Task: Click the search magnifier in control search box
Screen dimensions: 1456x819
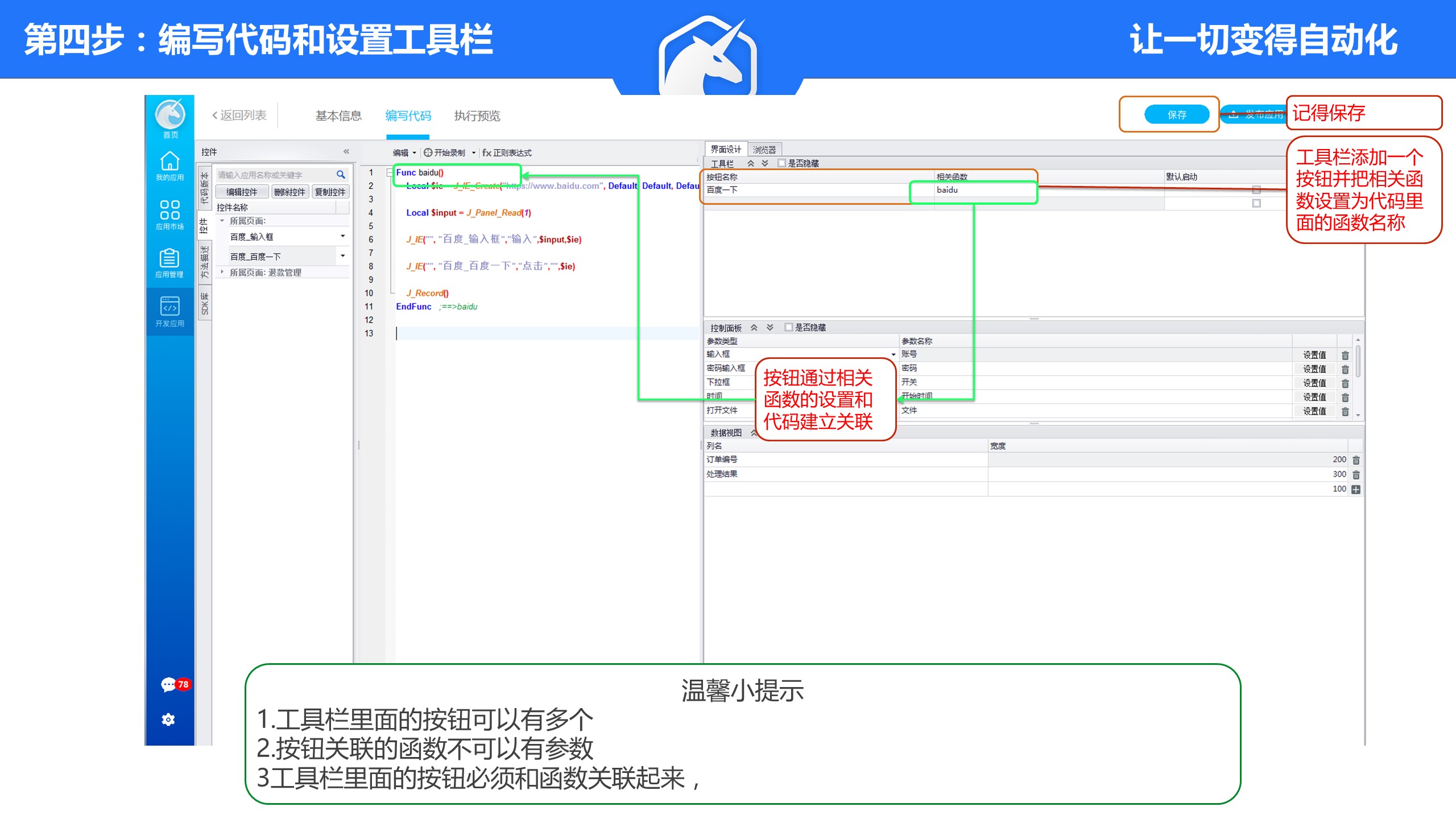Action: 341,175
